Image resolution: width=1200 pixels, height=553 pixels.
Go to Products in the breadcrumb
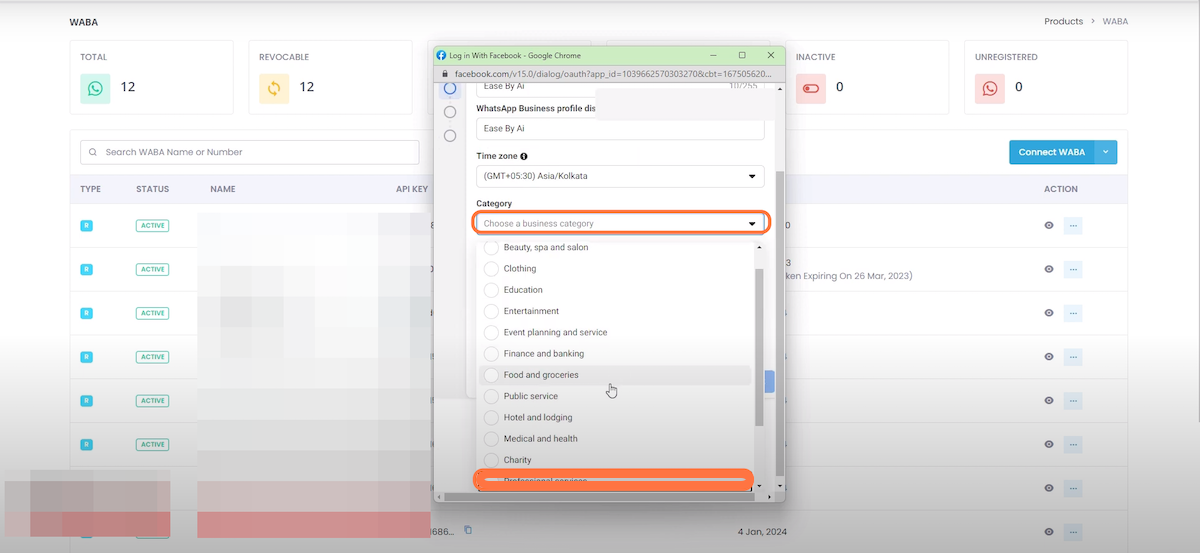(1063, 21)
